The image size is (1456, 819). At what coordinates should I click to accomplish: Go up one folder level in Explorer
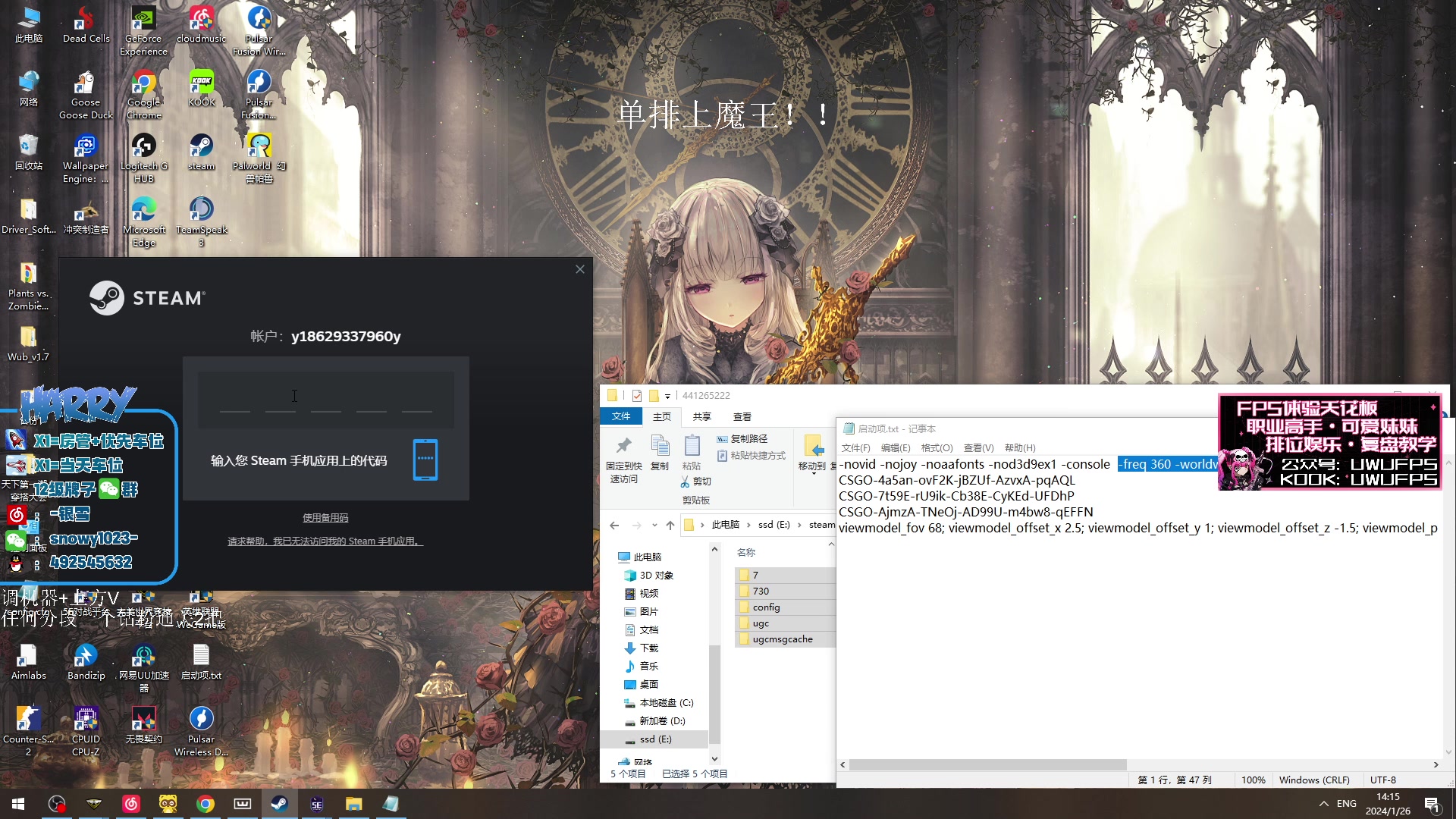(670, 525)
